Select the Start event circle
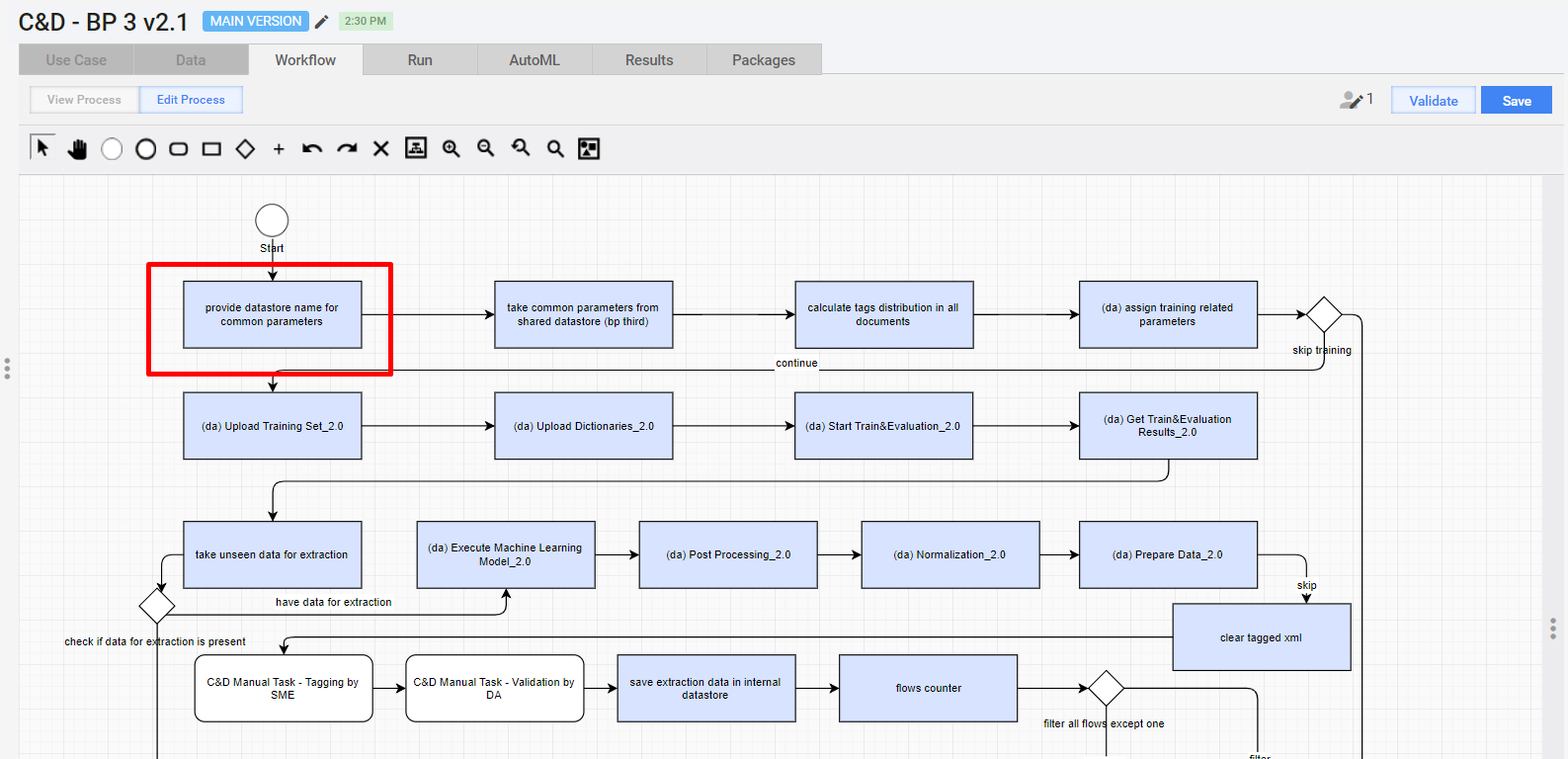The height and width of the screenshot is (759, 1568). 272,220
